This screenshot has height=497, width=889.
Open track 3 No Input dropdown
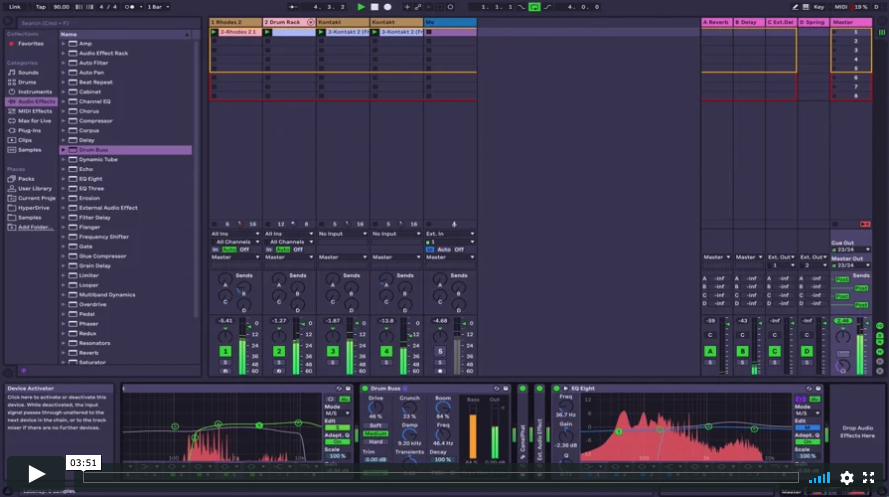point(342,233)
